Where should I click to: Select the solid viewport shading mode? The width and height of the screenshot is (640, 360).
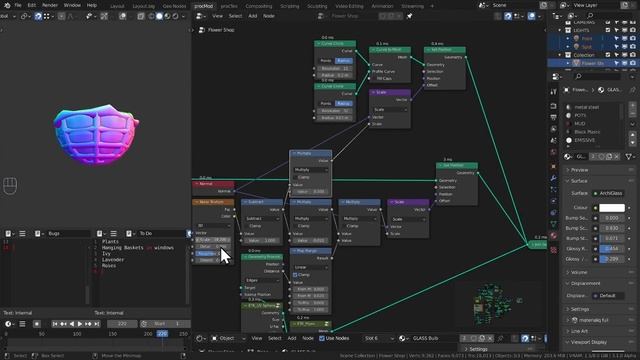coord(159,16)
